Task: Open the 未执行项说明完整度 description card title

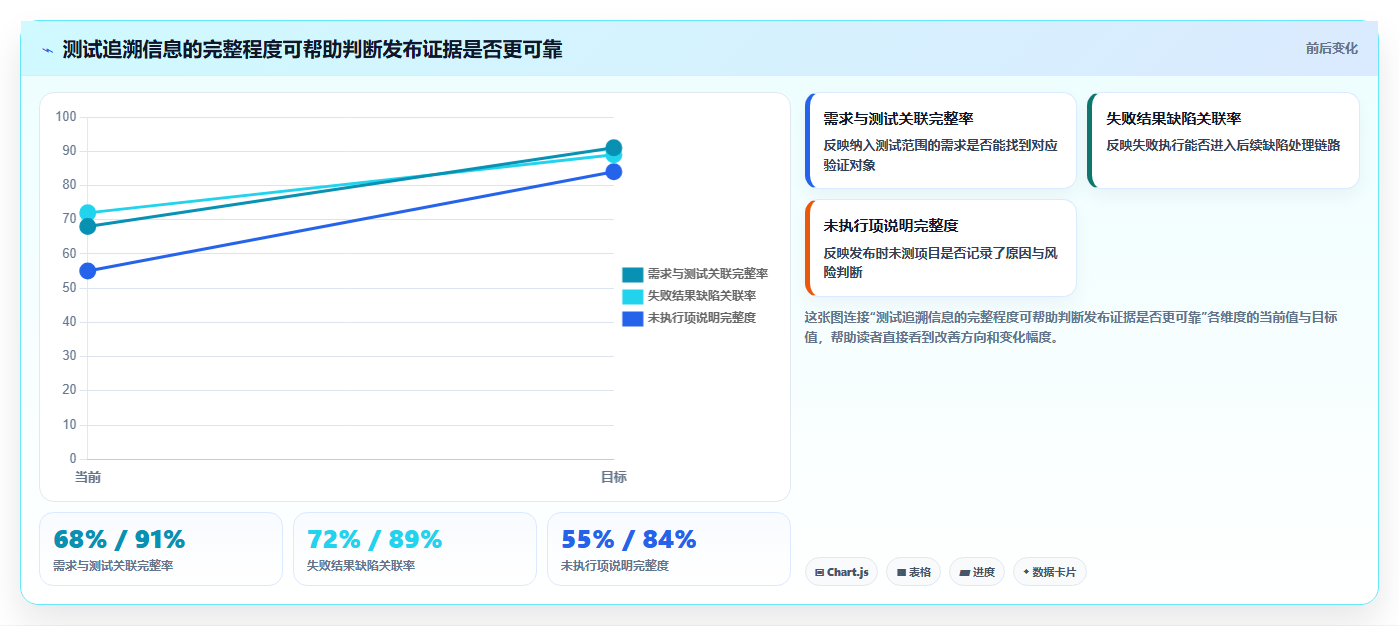Action: click(x=891, y=226)
